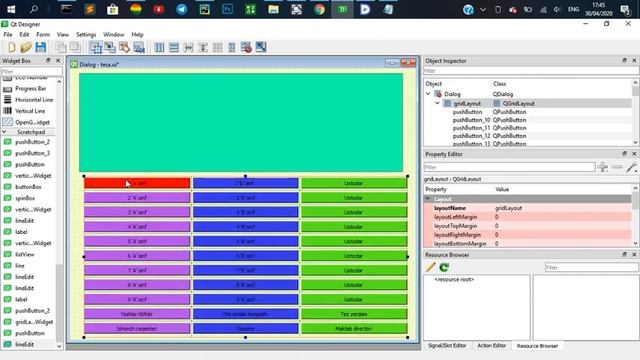Select the purple Ishonch raqamlari button
The image size is (640, 360).
pyautogui.click(x=137, y=328)
